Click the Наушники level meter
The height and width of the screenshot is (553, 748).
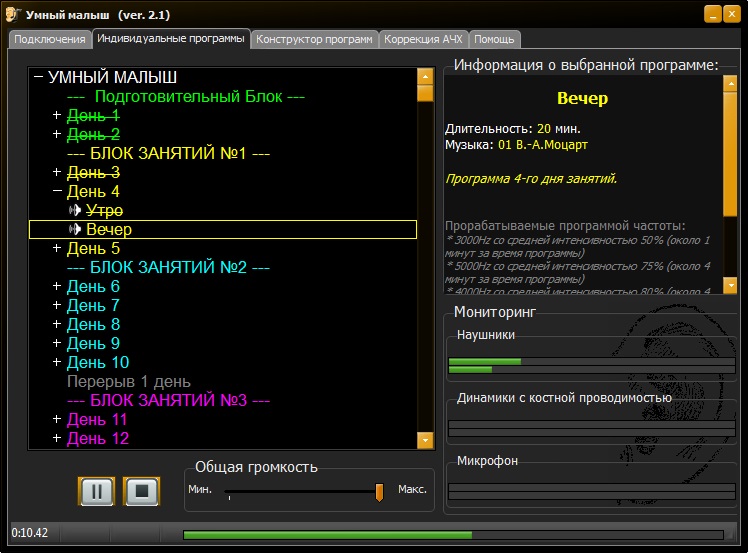click(x=592, y=365)
